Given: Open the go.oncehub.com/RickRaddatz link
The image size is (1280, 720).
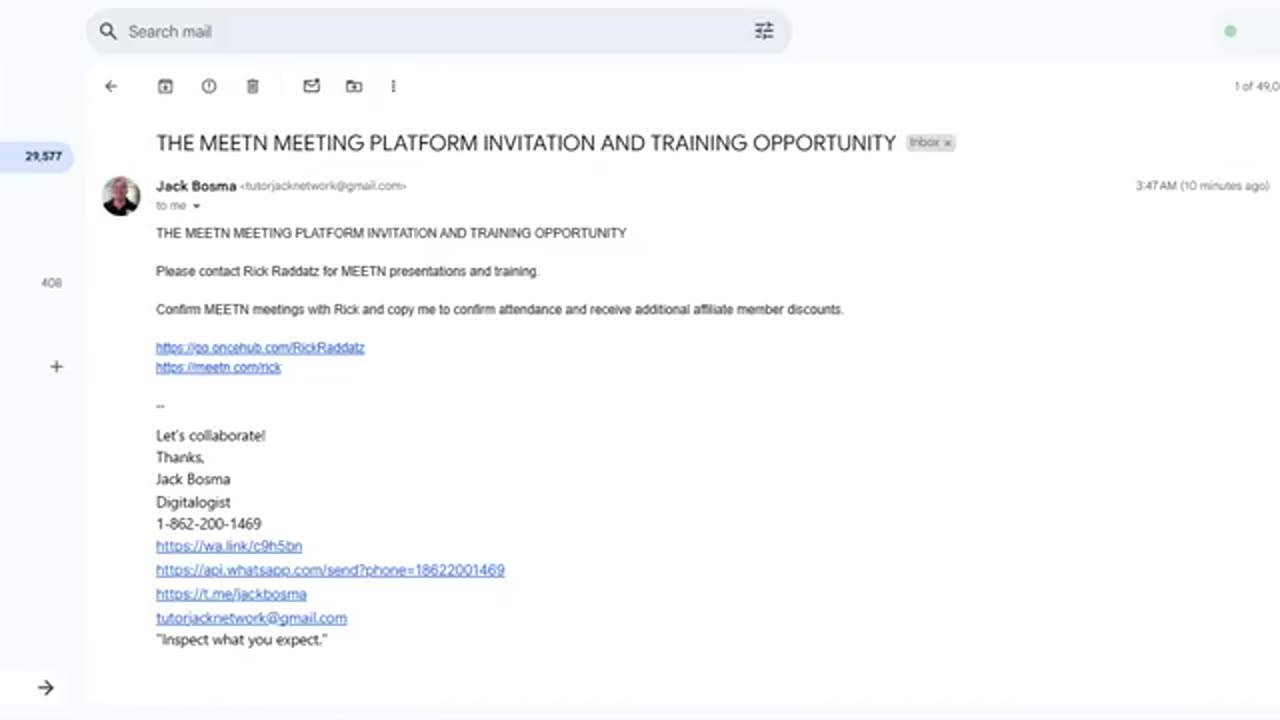Looking at the screenshot, I should (260, 348).
